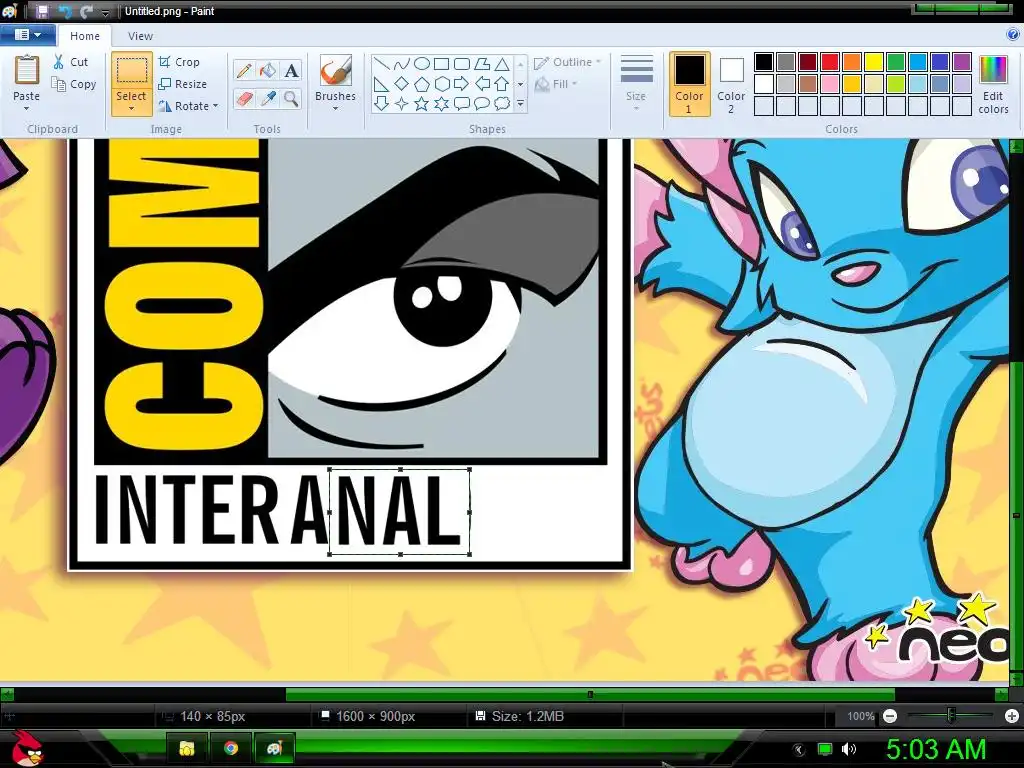
Task: Pick the yellow palette swatch
Action: point(874,62)
